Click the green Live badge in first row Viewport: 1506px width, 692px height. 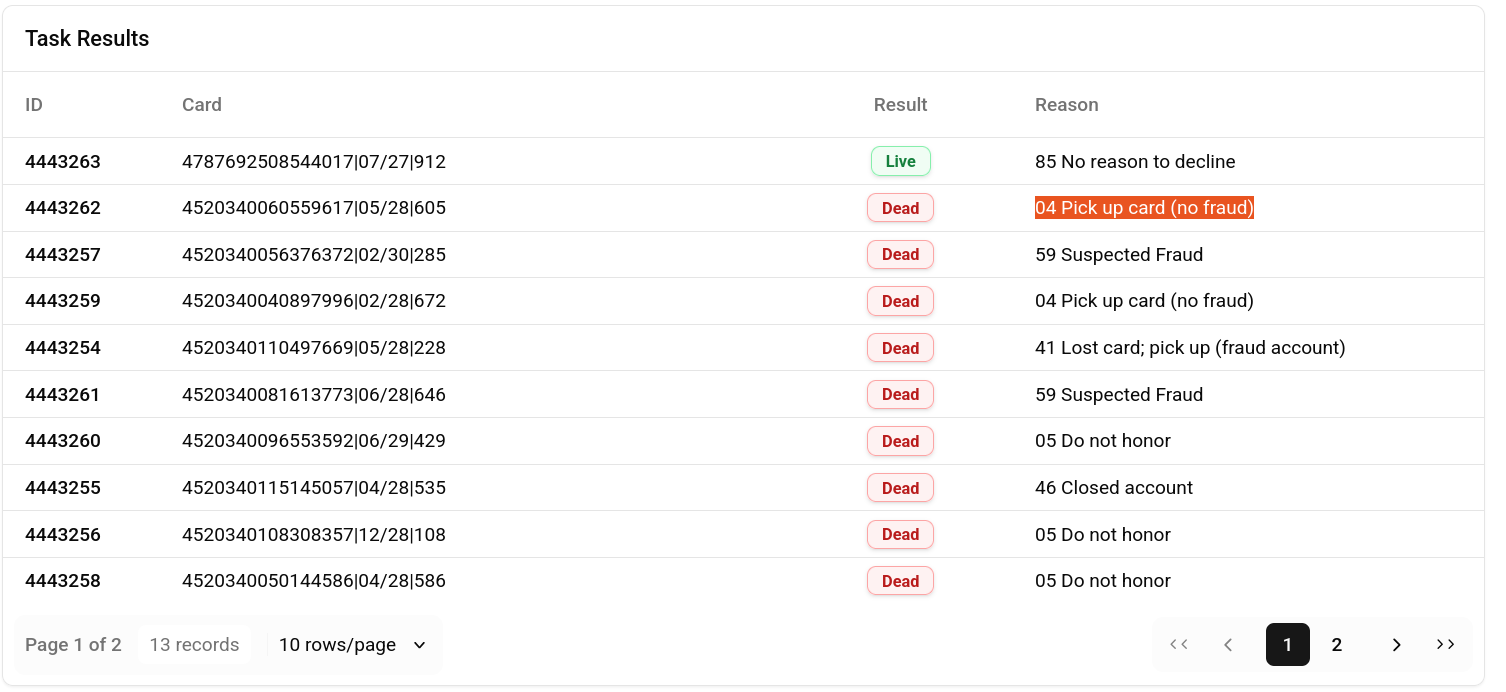(900, 161)
